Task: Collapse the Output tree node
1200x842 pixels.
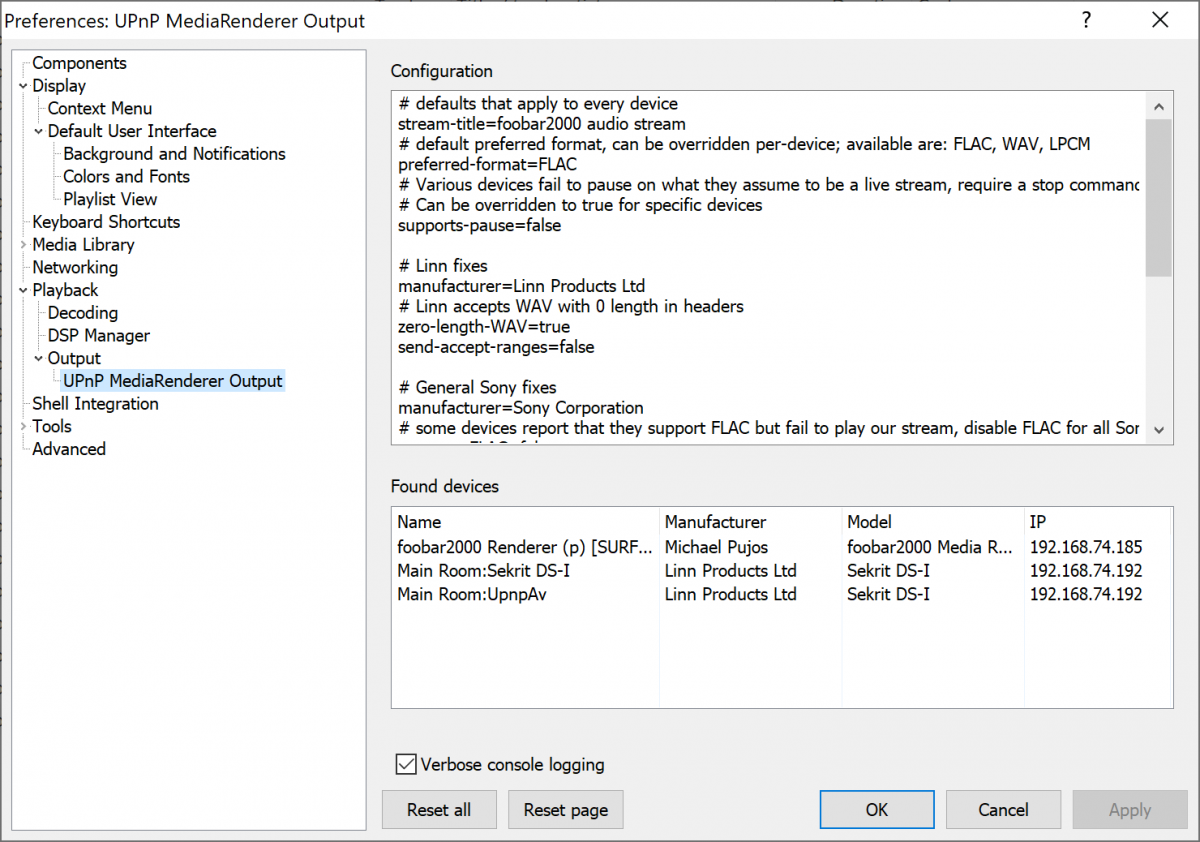Action: coord(38,359)
